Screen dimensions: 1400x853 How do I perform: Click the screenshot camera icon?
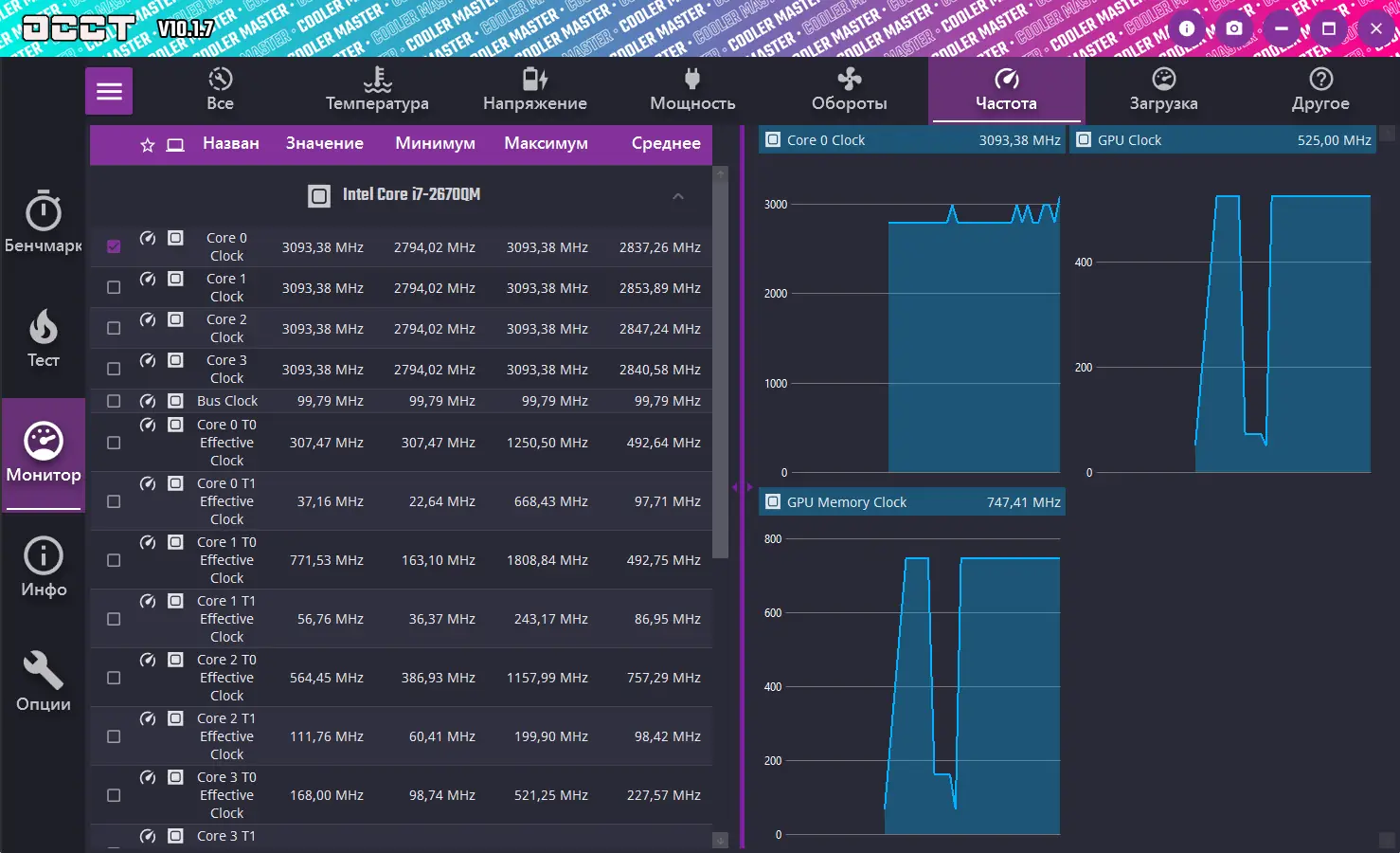pyautogui.click(x=1233, y=28)
